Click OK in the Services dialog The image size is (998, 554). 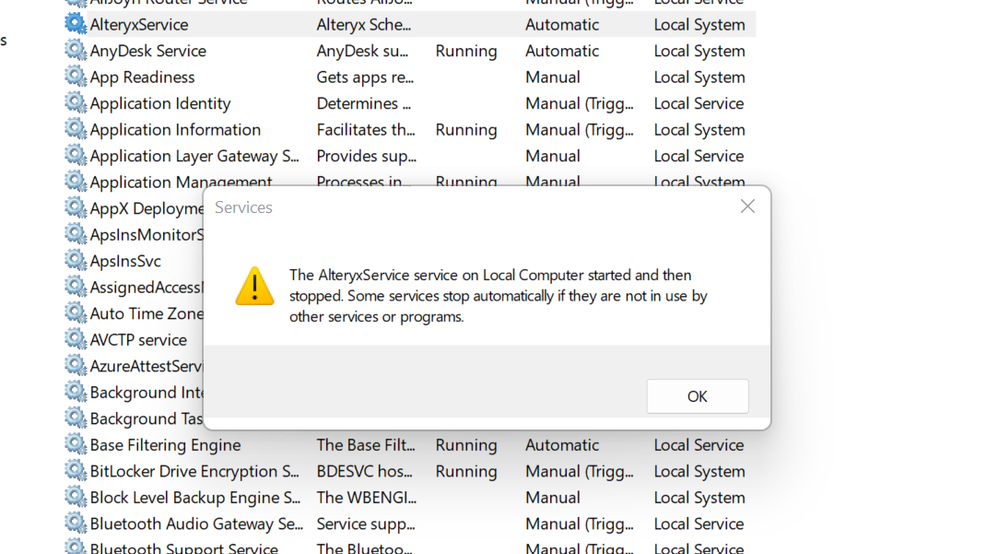click(697, 396)
